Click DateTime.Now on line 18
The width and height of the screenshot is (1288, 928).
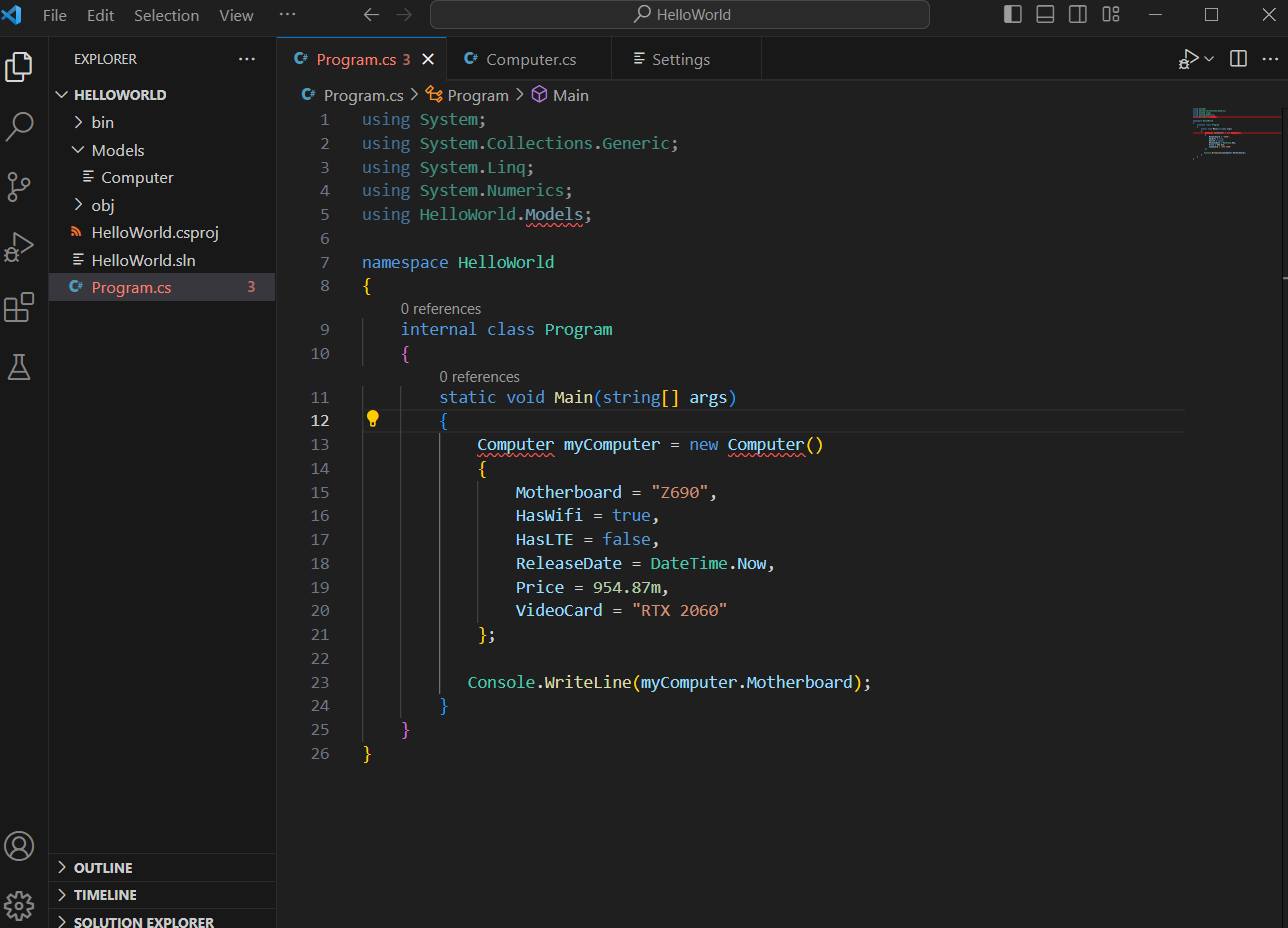click(x=708, y=563)
